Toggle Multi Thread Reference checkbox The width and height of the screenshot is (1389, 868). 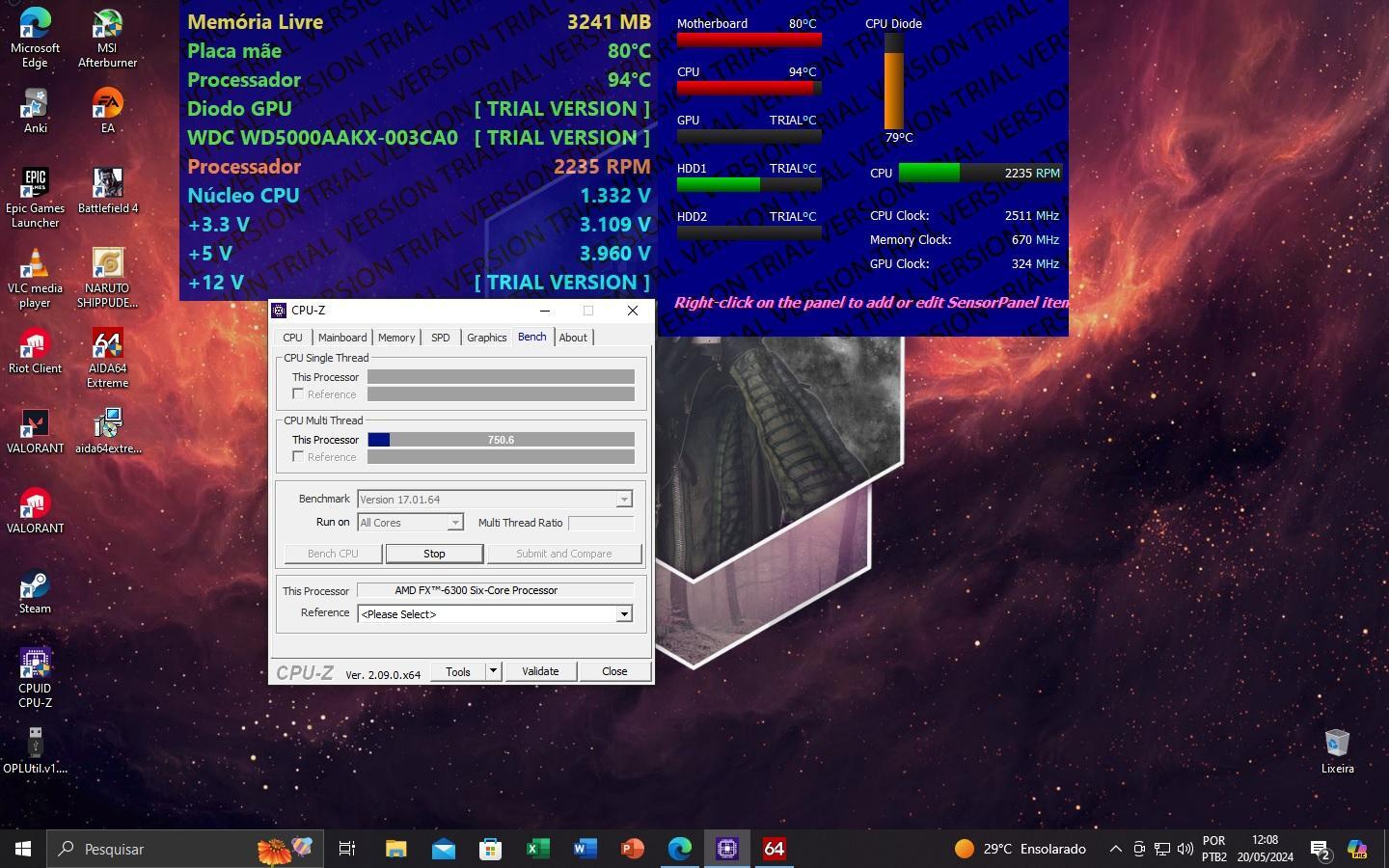pos(298,456)
